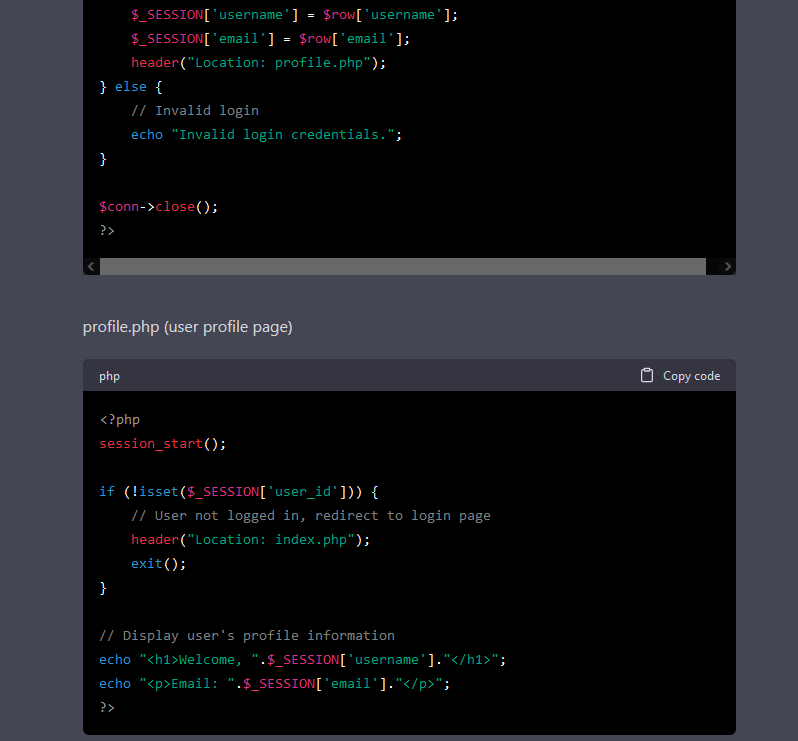798x741 pixels.
Task: Click the header Location: index.php line
Action: [x=250, y=539]
